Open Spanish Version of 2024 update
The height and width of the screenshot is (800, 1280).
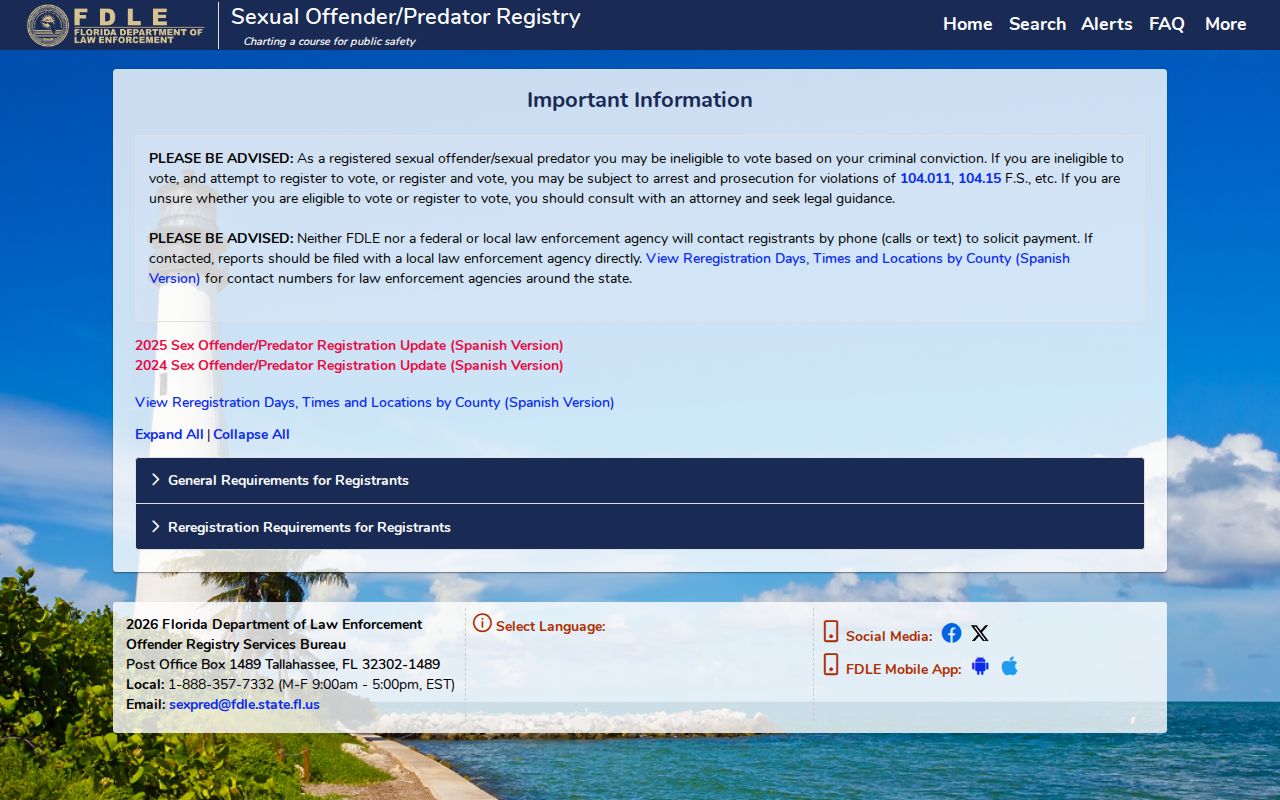(x=507, y=365)
